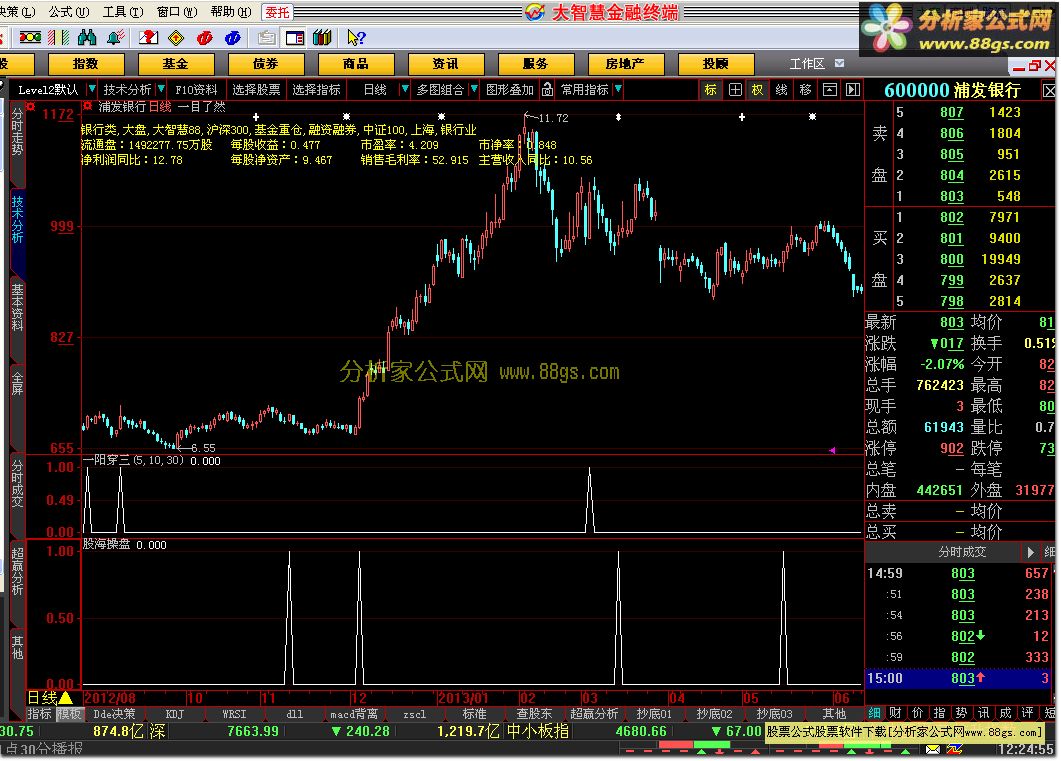The image size is (1061, 761).
Task: Click the 图形叠加 button
Action: (x=510, y=89)
